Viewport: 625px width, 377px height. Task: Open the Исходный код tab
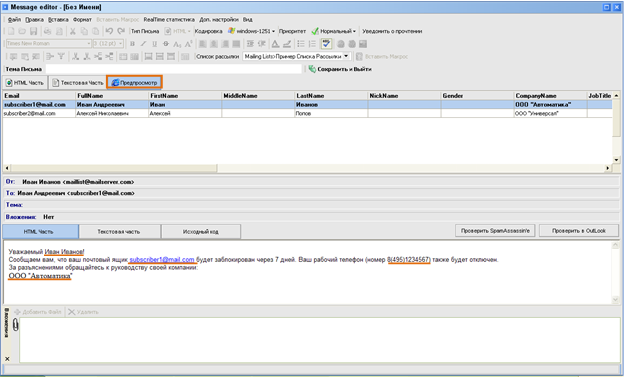pyautogui.click(x=201, y=232)
